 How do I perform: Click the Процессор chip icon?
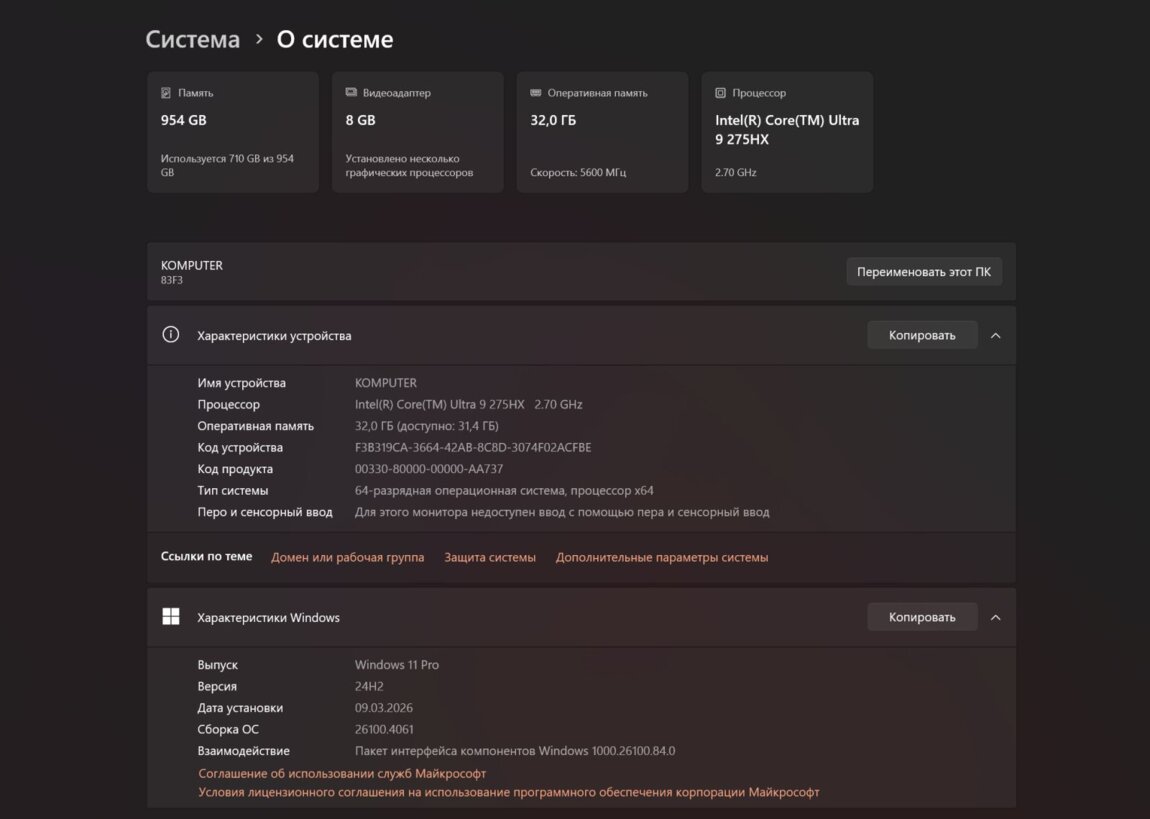click(x=720, y=93)
